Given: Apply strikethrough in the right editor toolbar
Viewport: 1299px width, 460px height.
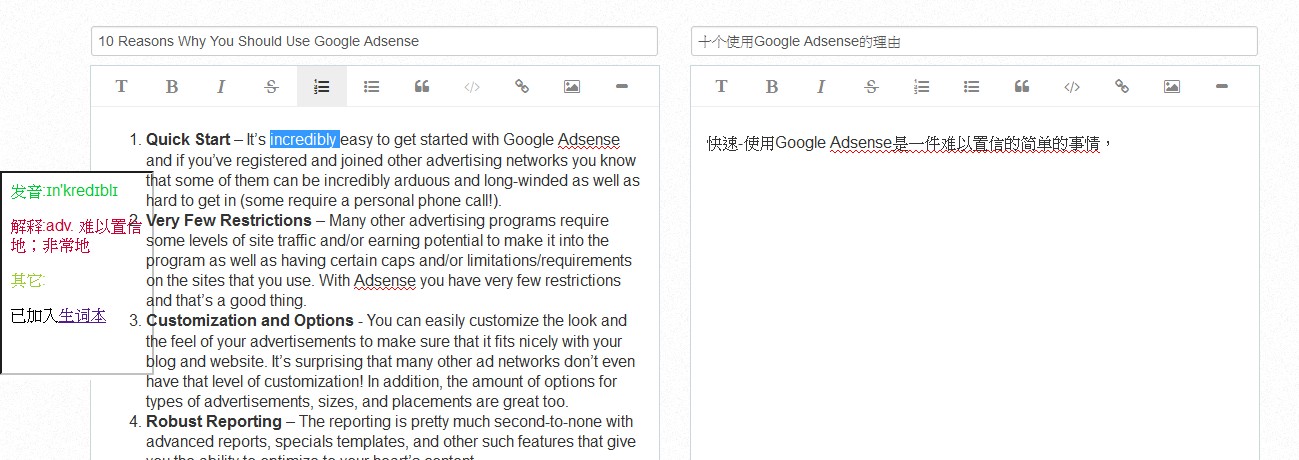Looking at the screenshot, I should (871, 87).
